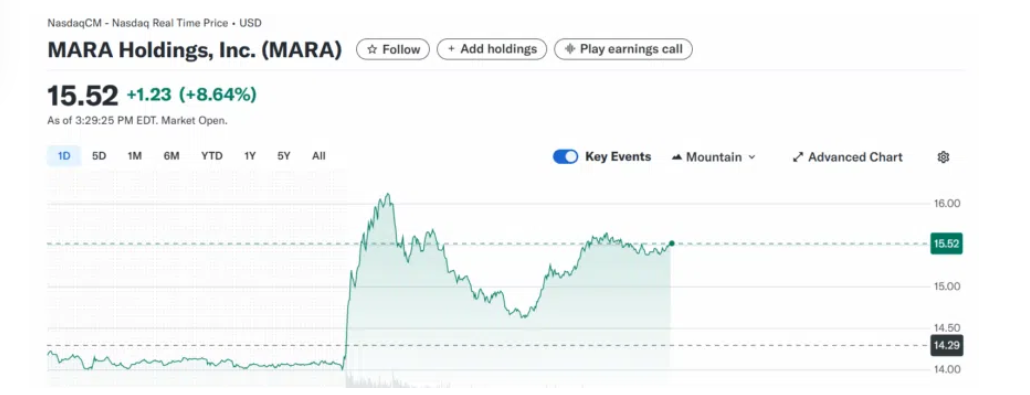The height and width of the screenshot is (395, 1030).
Task: Select the 1Y time range
Action: [250, 156]
